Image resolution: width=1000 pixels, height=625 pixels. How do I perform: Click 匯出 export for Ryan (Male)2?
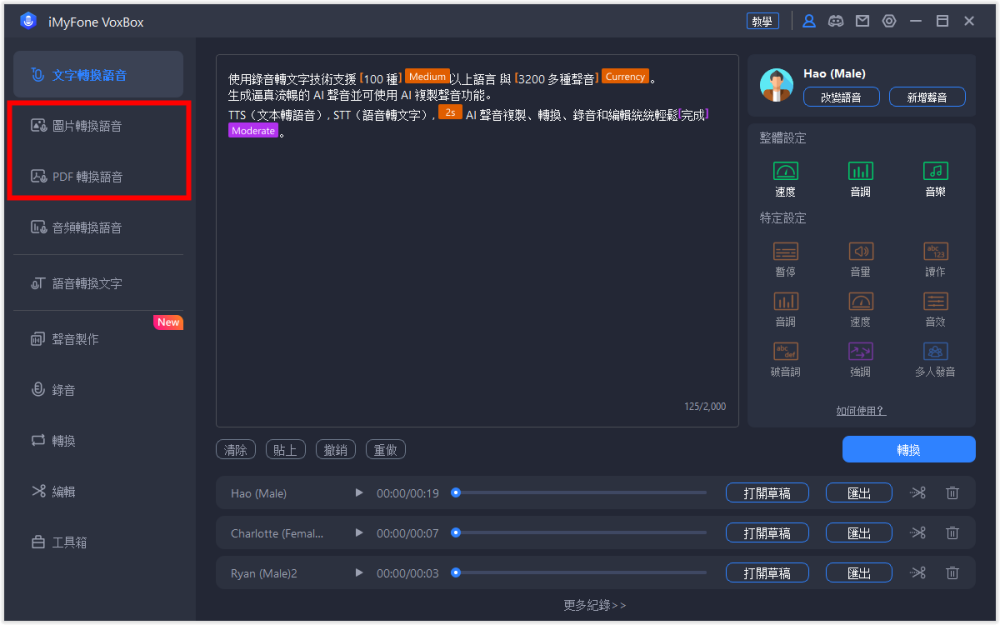(x=859, y=573)
